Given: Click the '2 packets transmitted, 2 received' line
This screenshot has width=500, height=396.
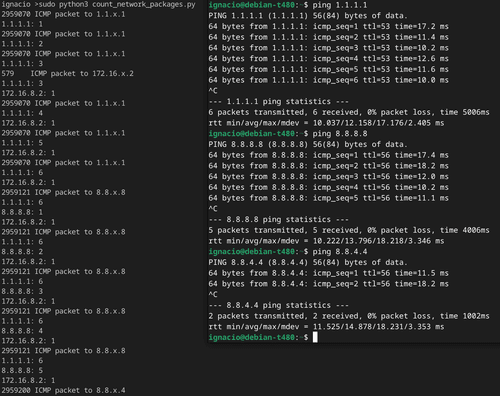Looking at the screenshot, I should click(x=349, y=316).
